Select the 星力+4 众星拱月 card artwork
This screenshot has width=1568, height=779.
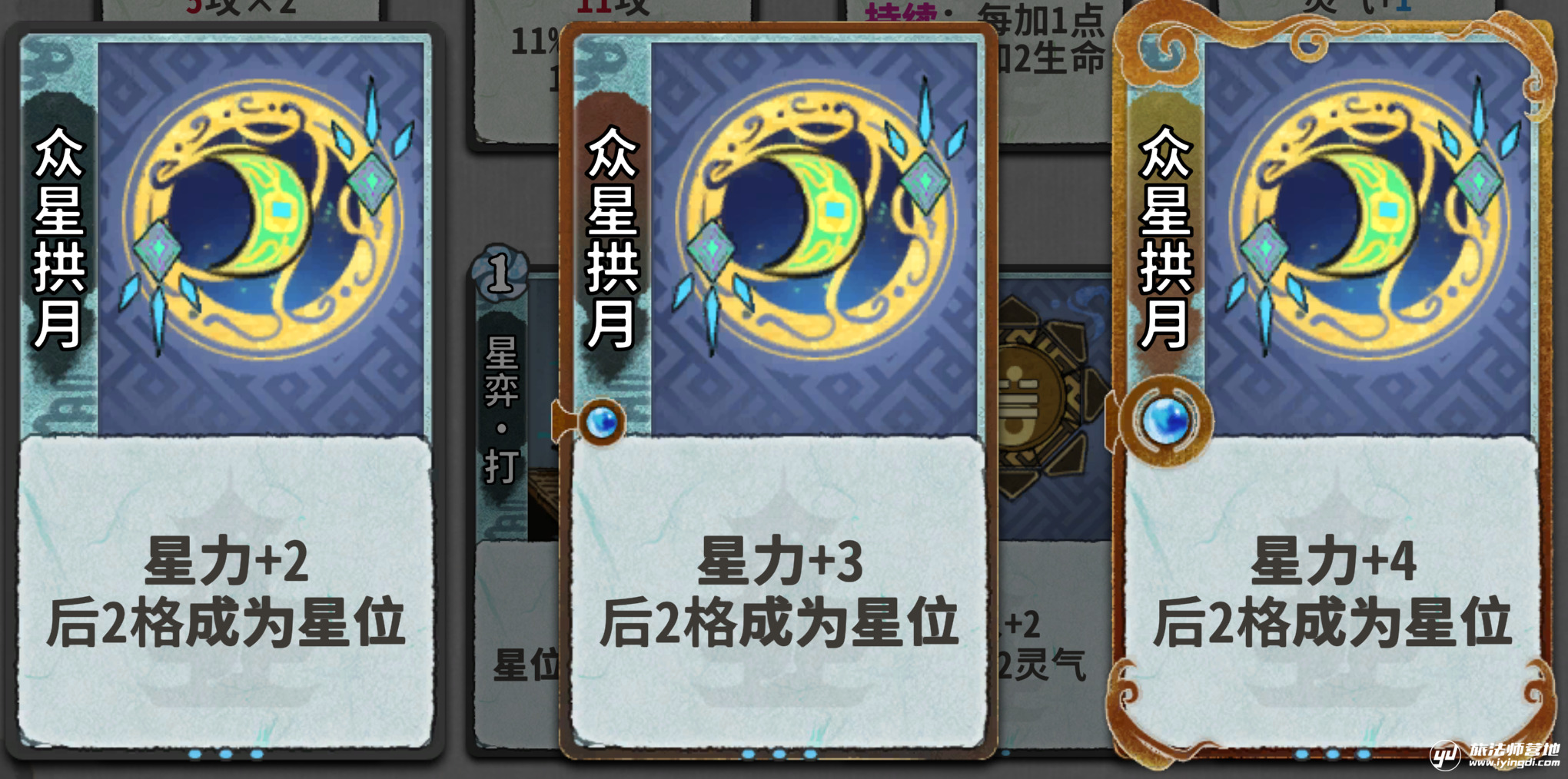[1367, 238]
